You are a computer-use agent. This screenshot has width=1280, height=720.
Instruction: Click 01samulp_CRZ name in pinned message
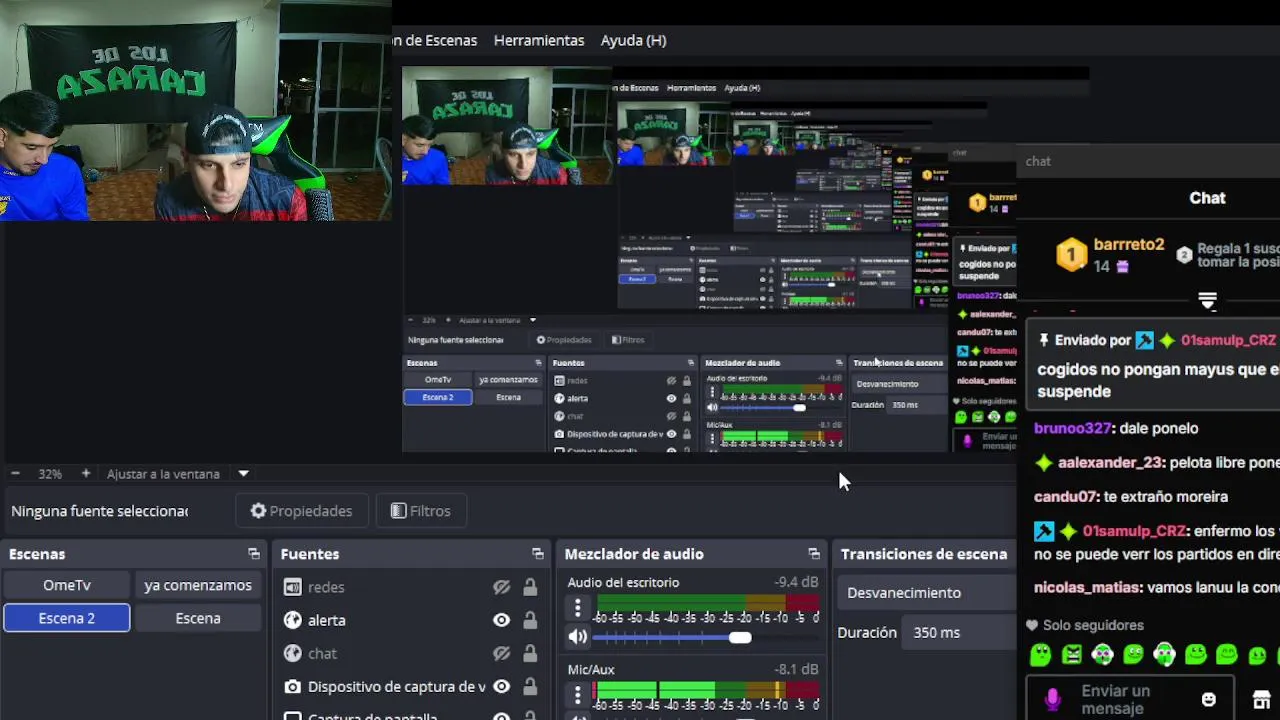point(1228,340)
